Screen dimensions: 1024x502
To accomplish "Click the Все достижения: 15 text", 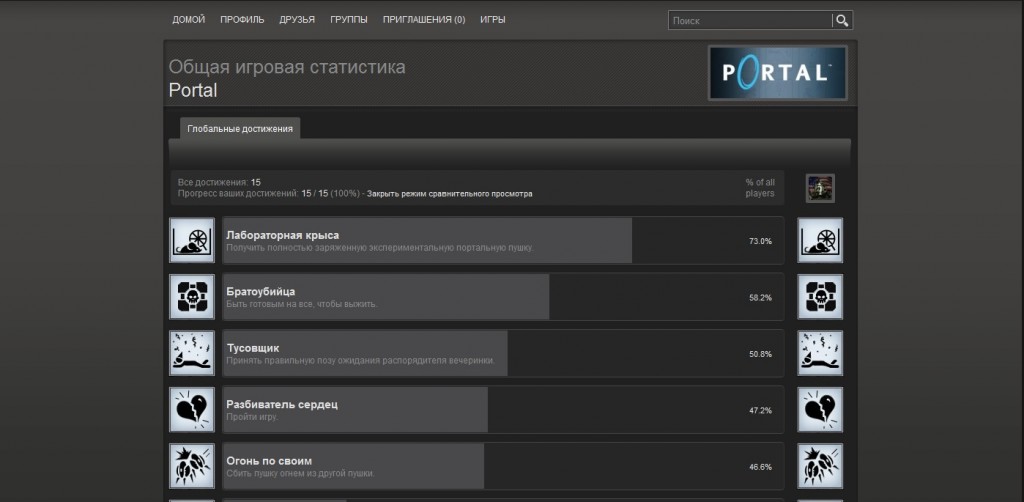I will coord(219,182).
